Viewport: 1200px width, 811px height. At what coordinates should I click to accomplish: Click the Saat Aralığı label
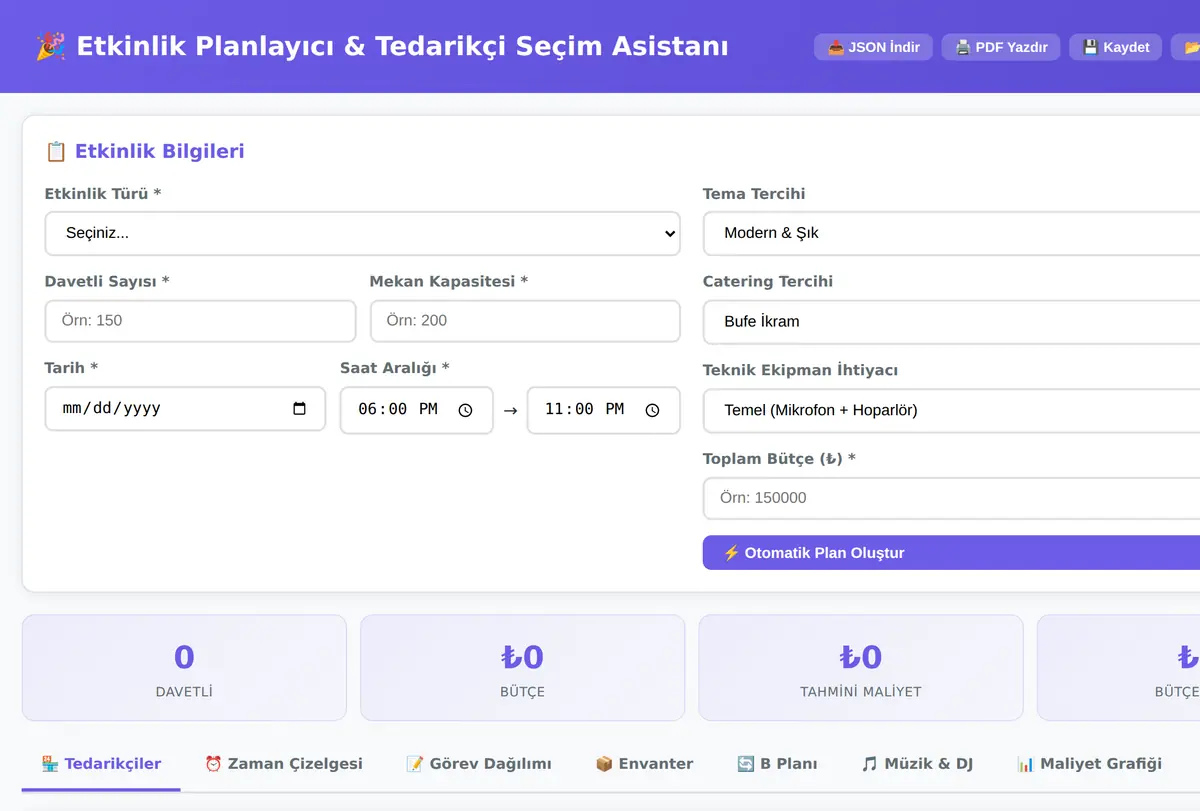395,368
